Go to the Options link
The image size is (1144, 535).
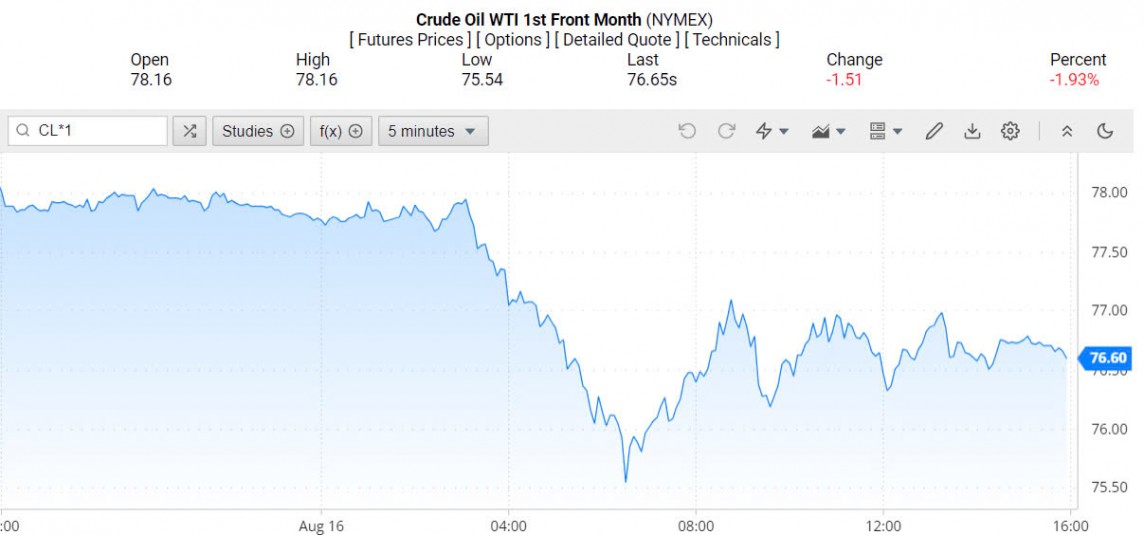tap(512, 40)
